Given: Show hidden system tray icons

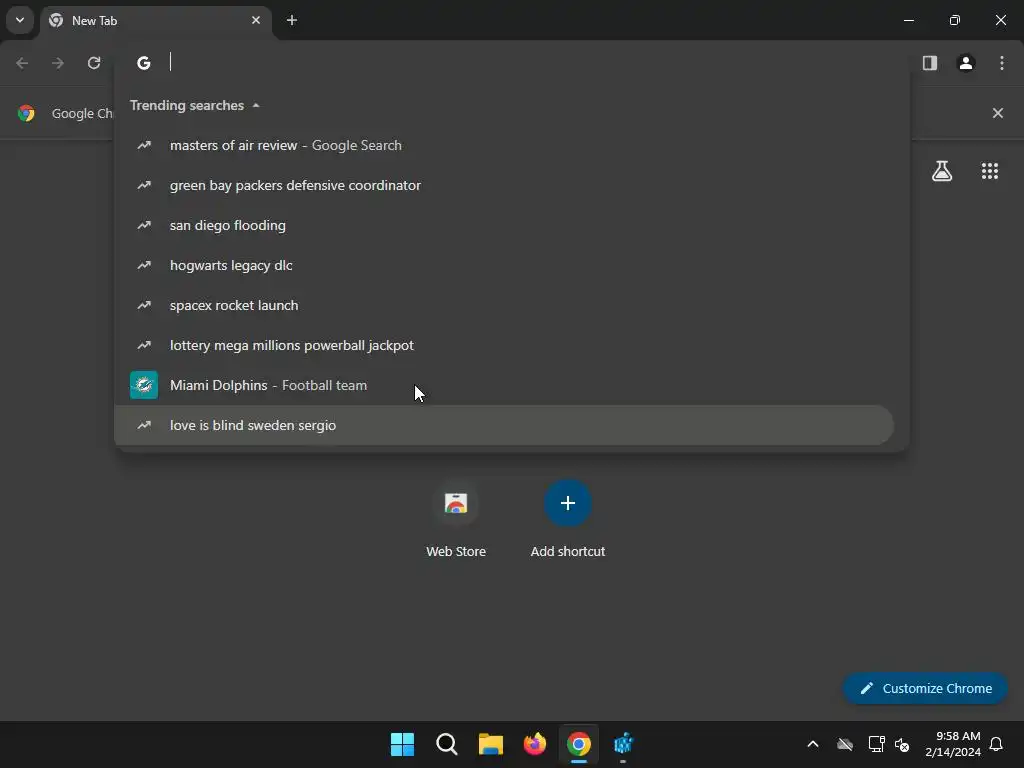Looking at the screenshot, I should [x=813, y=744].
